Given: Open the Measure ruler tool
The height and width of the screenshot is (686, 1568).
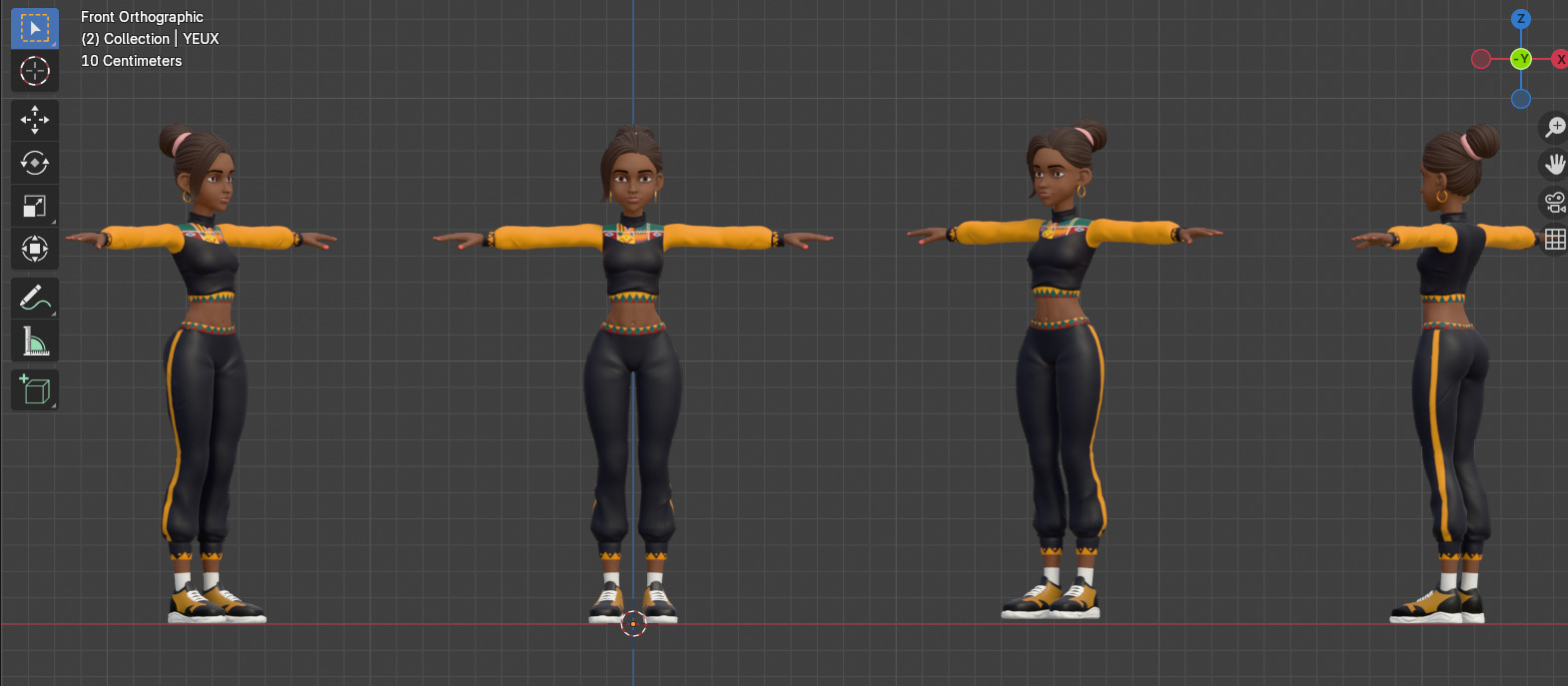Looking at the screenshot, I should pos(35,341).
